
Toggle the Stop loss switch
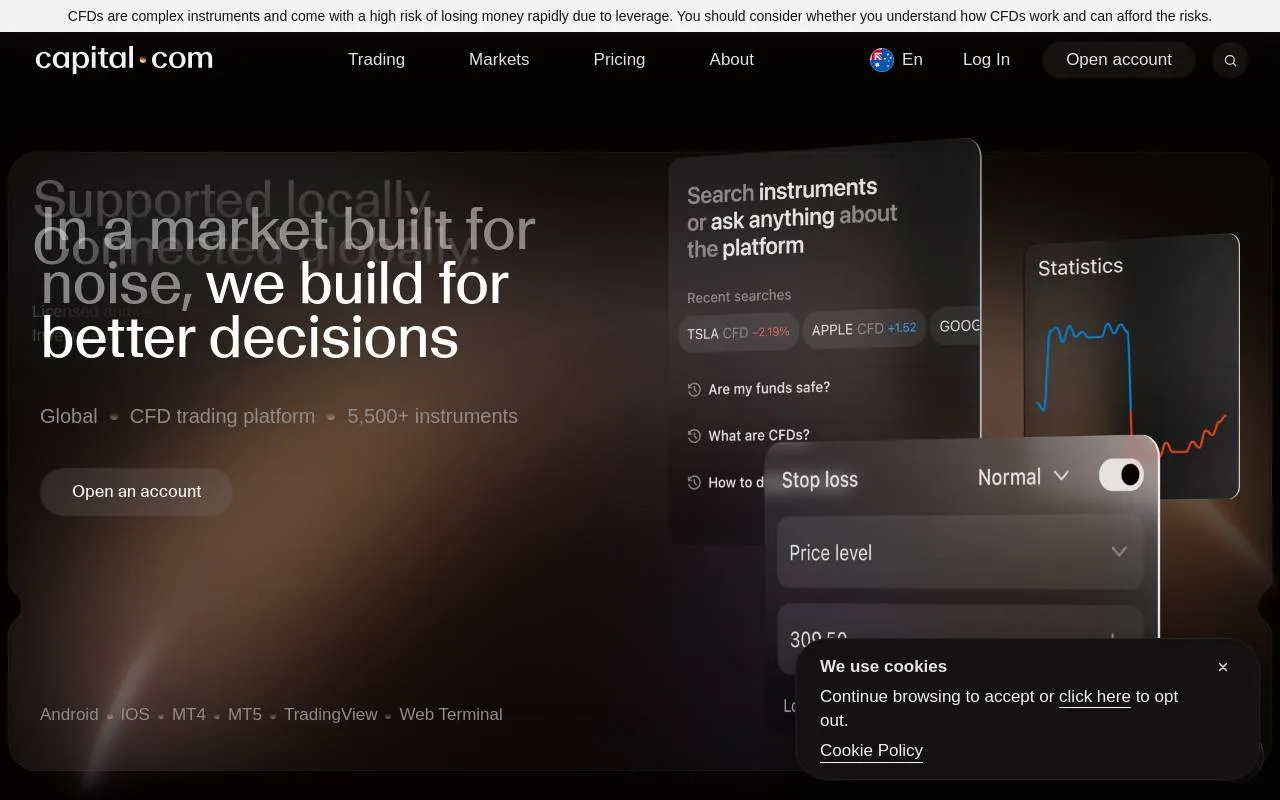click(1121, 475)
